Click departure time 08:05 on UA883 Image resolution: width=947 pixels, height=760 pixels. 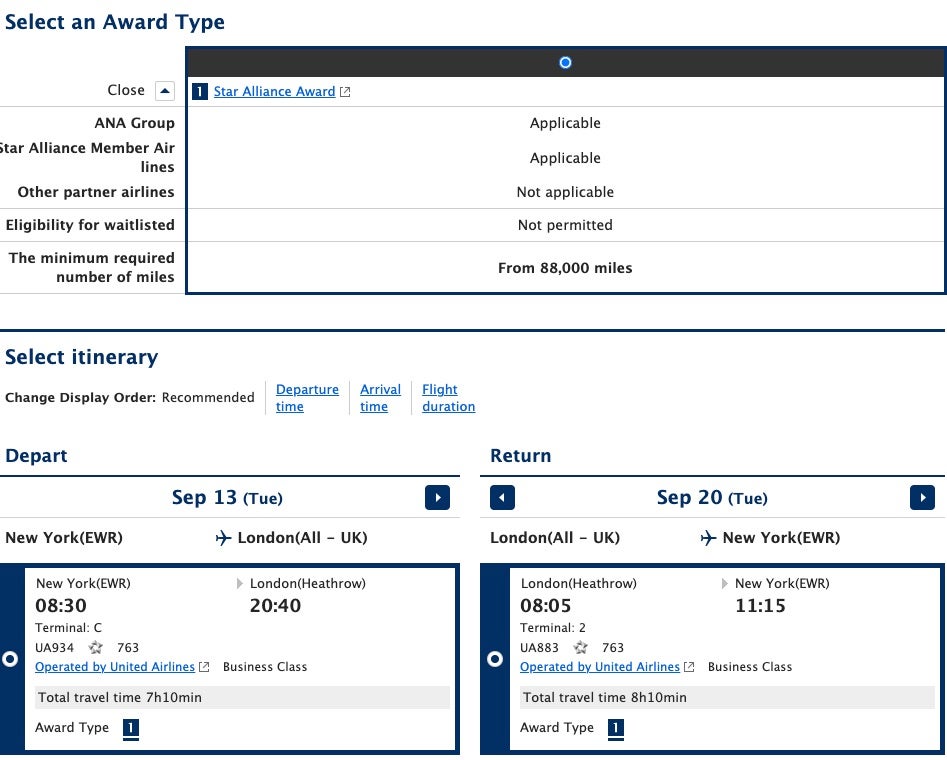pyautogui.click(x=545, y=605)
